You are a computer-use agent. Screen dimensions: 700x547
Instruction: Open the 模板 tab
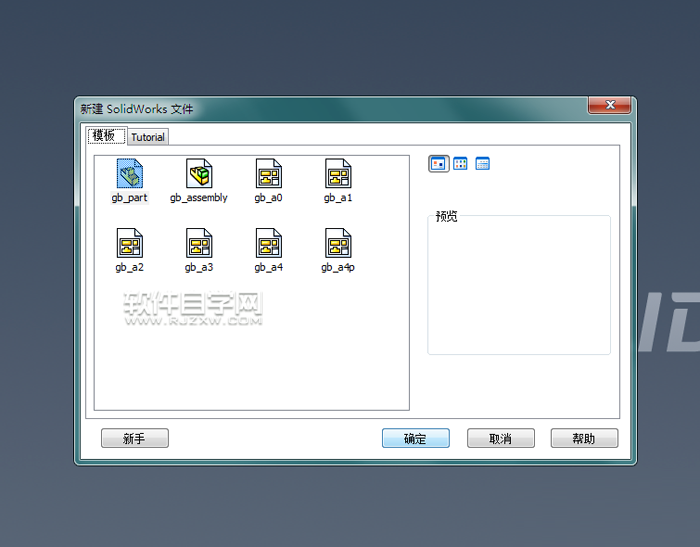pyautogui.click(x=106, y=136)
